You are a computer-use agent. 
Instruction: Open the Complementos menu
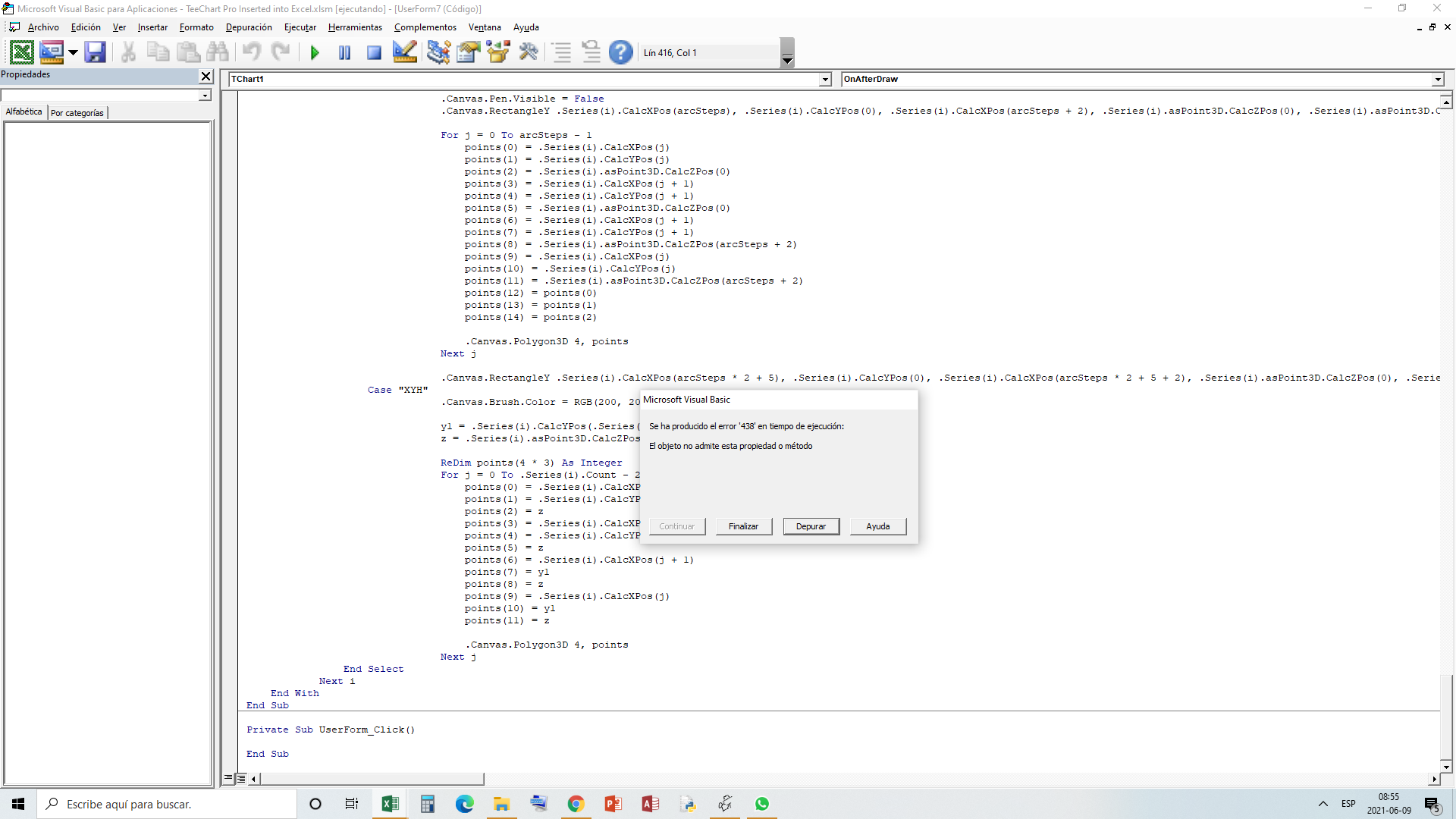coord(425,27)
